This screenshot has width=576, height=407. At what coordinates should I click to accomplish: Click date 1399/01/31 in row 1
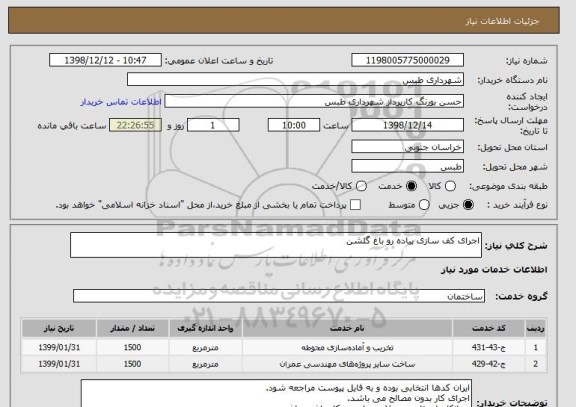(x=59, y=347)
